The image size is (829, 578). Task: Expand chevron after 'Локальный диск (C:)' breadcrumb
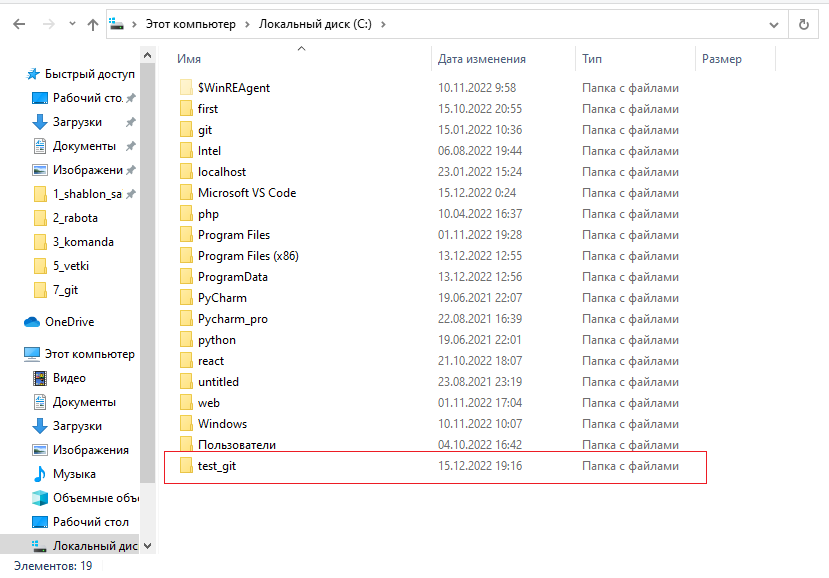pyautogui.click(x=383, y=24)
